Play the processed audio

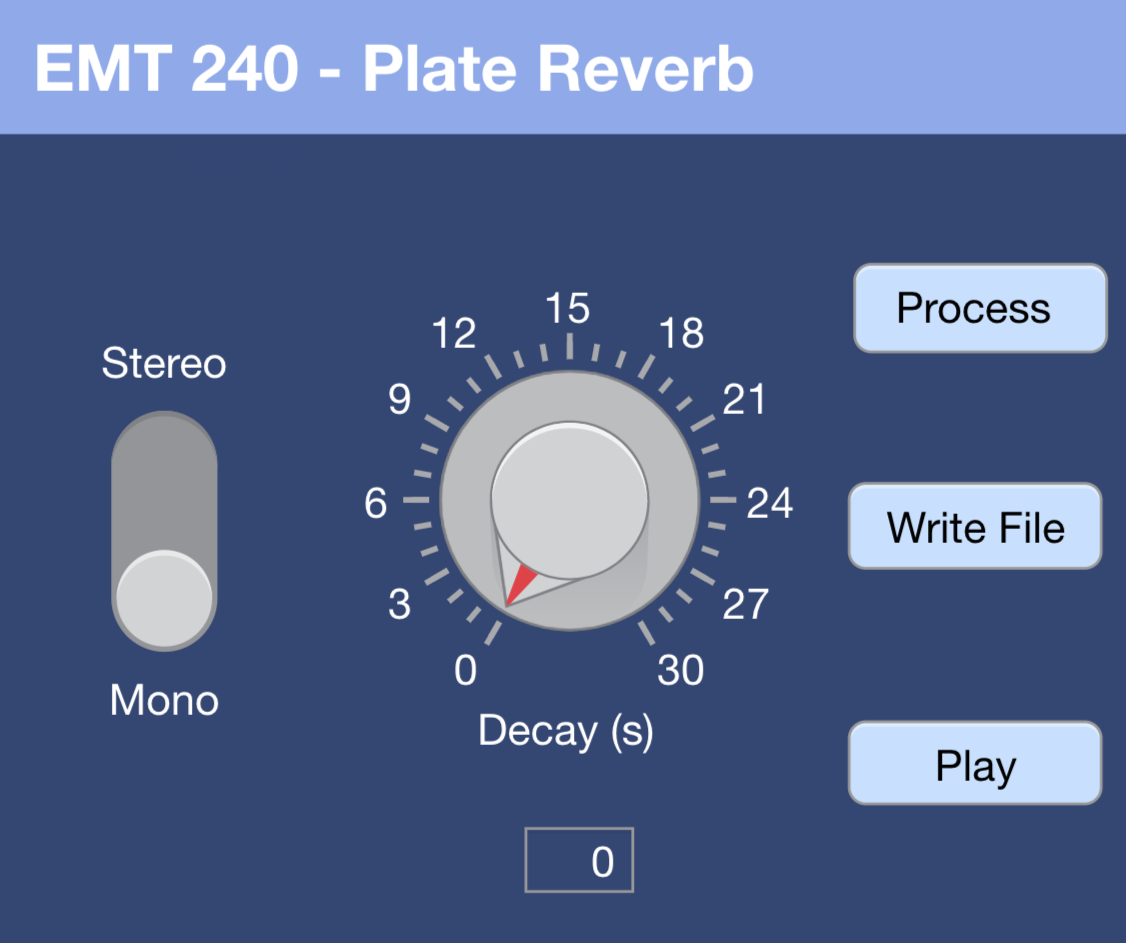point(974,763)
